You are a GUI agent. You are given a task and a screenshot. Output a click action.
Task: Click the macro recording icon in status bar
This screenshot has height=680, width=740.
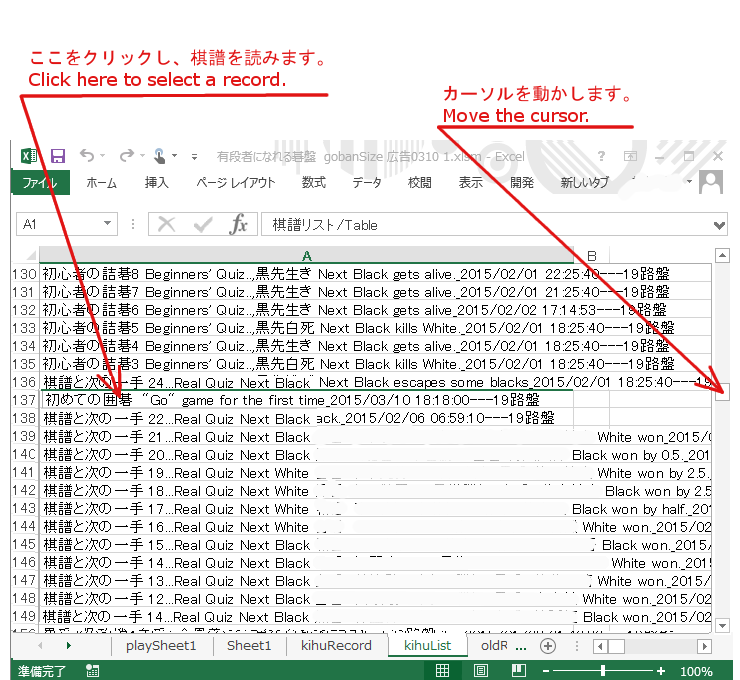(x=93, y=672)
